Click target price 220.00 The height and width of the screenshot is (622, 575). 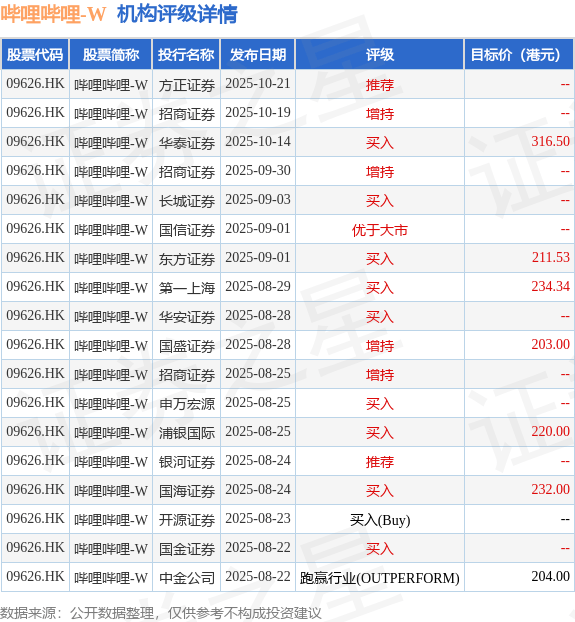tap(550, 432)
